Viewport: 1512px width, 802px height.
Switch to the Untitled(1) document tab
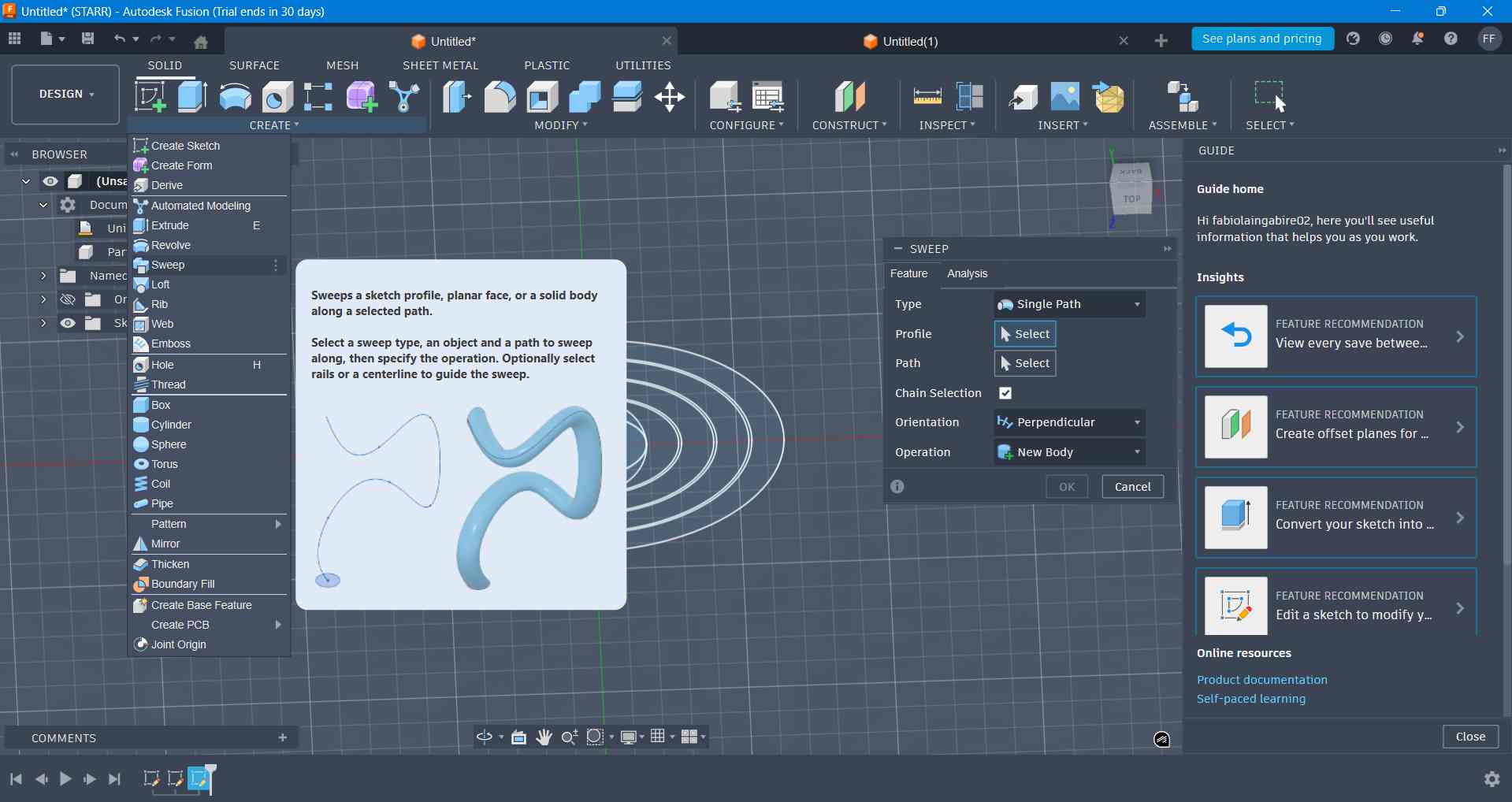[x=910, y=42]
